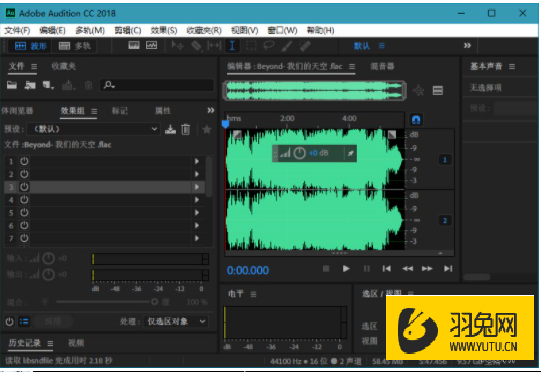
Task: Toggle effects rack main power button
Action: click(9, 322)
